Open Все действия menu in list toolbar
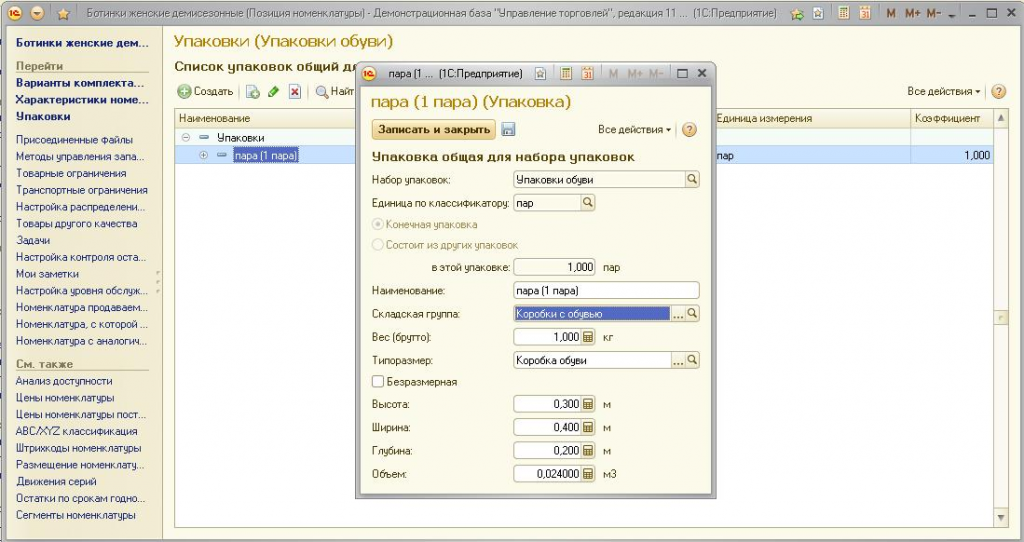Image resolution: width=1024 pixels, height=542 pixels. [x=944, y=91]
